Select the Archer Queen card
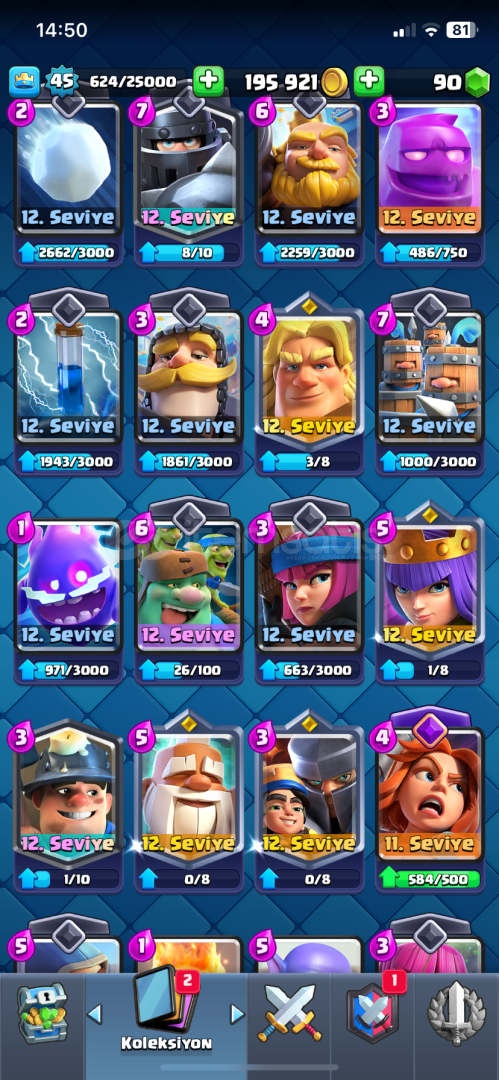Image resolution: width=499 pixels, height=1080 pixels. (x=429, y=599)
